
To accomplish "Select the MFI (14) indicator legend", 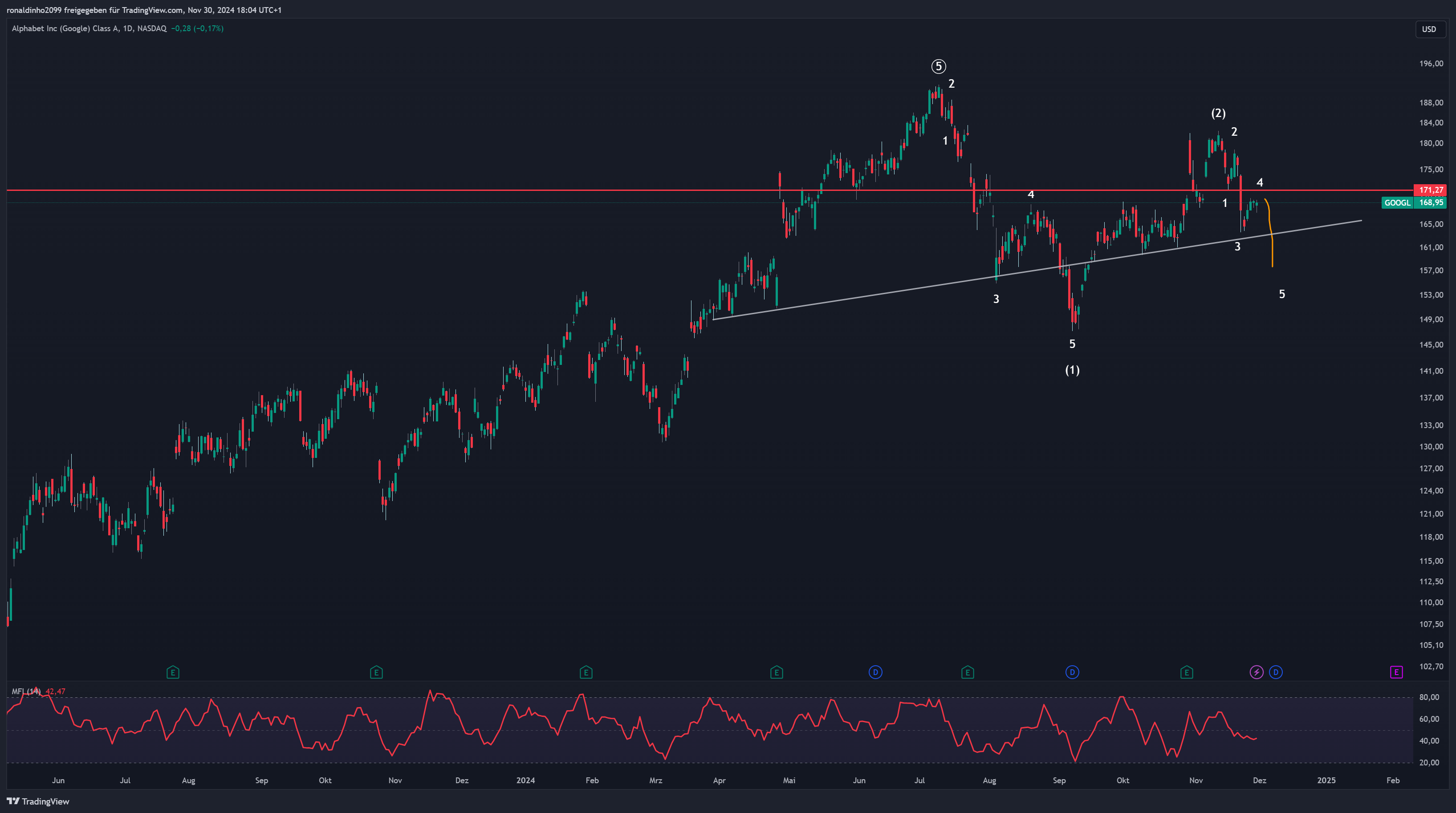I will tap(26, 692).
